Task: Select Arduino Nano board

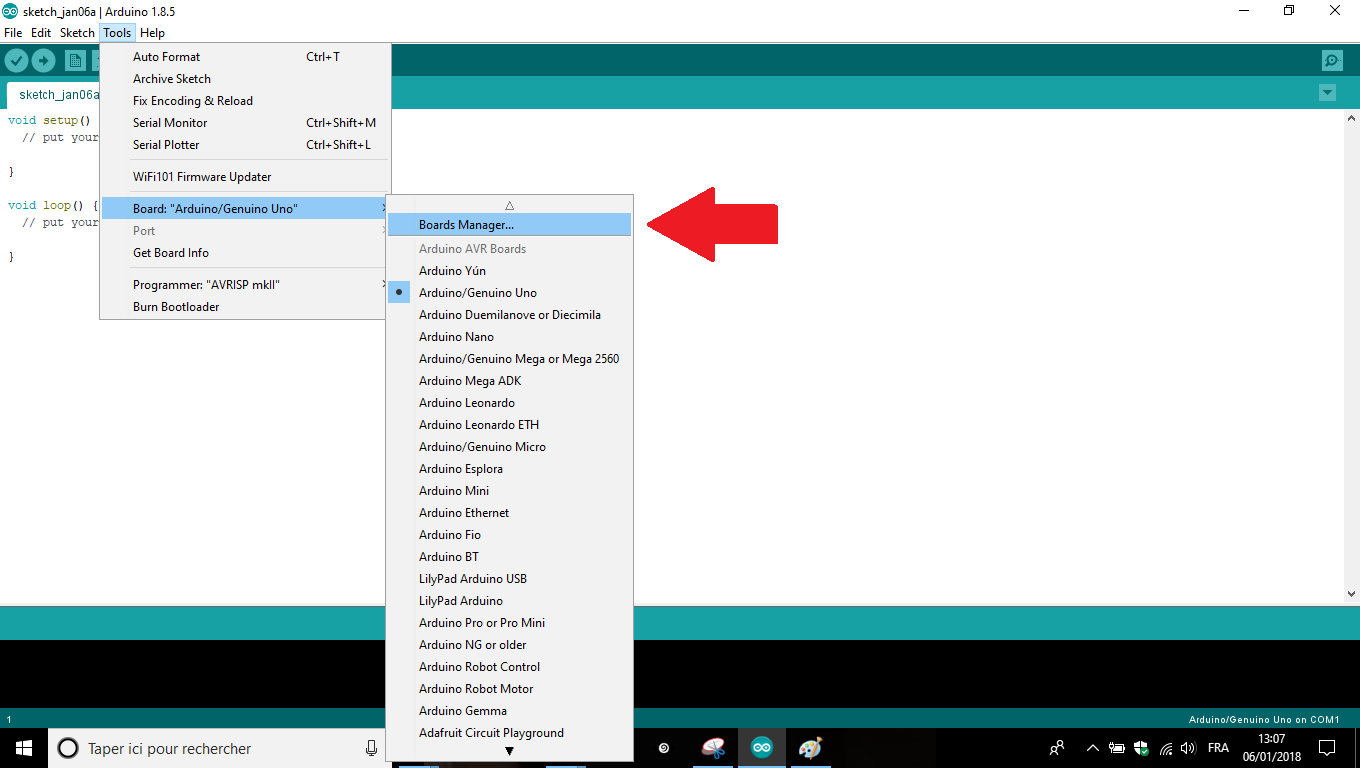Action: 509,337
